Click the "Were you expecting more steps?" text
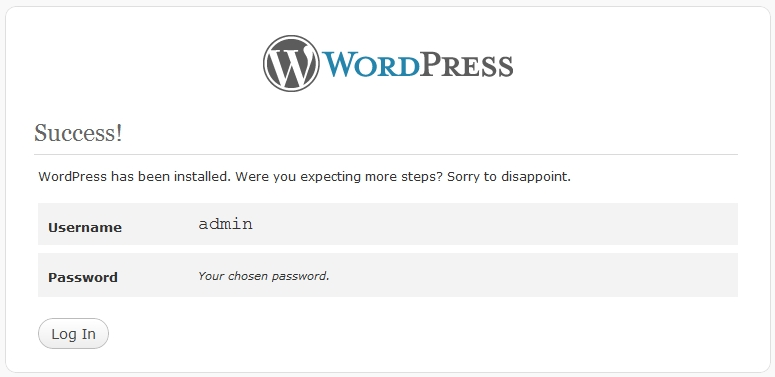This screenshot has height=377, width=775. (339, 176)
